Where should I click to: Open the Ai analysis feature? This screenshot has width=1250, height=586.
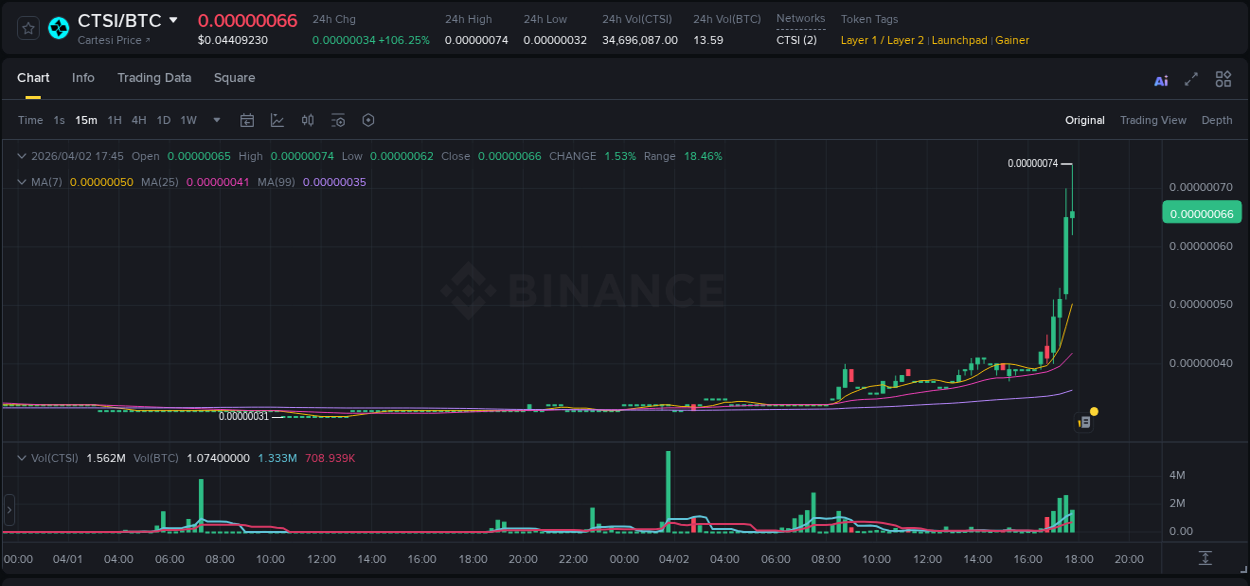(1160, 79)
